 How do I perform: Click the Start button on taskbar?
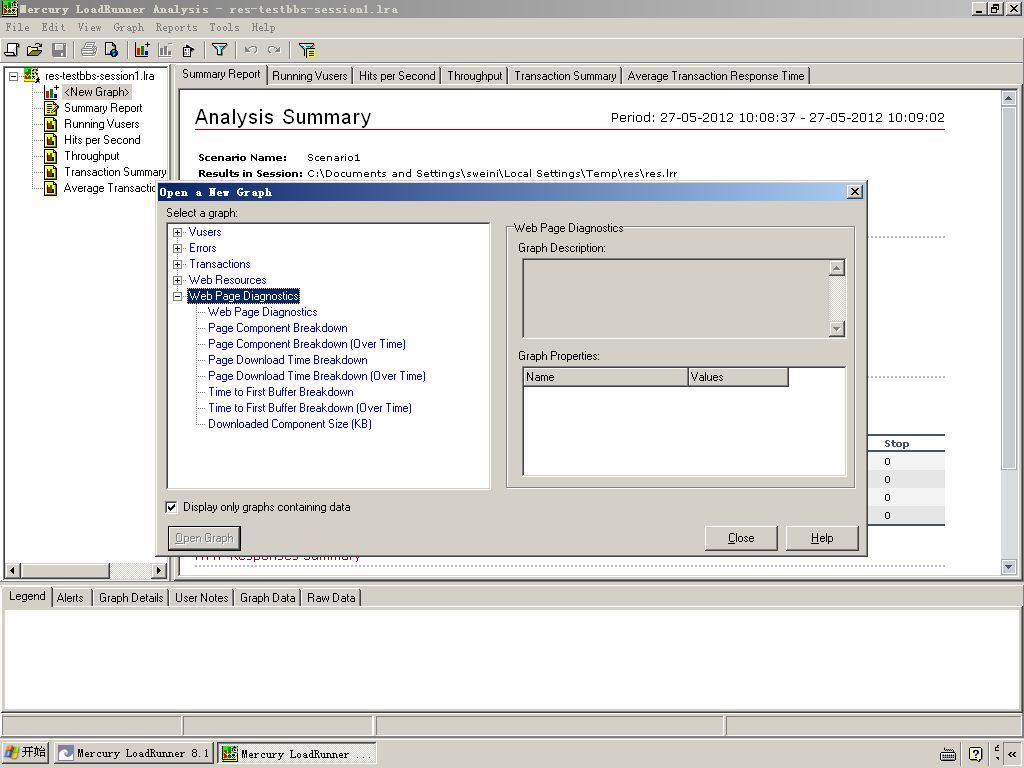tap(25, 753)
